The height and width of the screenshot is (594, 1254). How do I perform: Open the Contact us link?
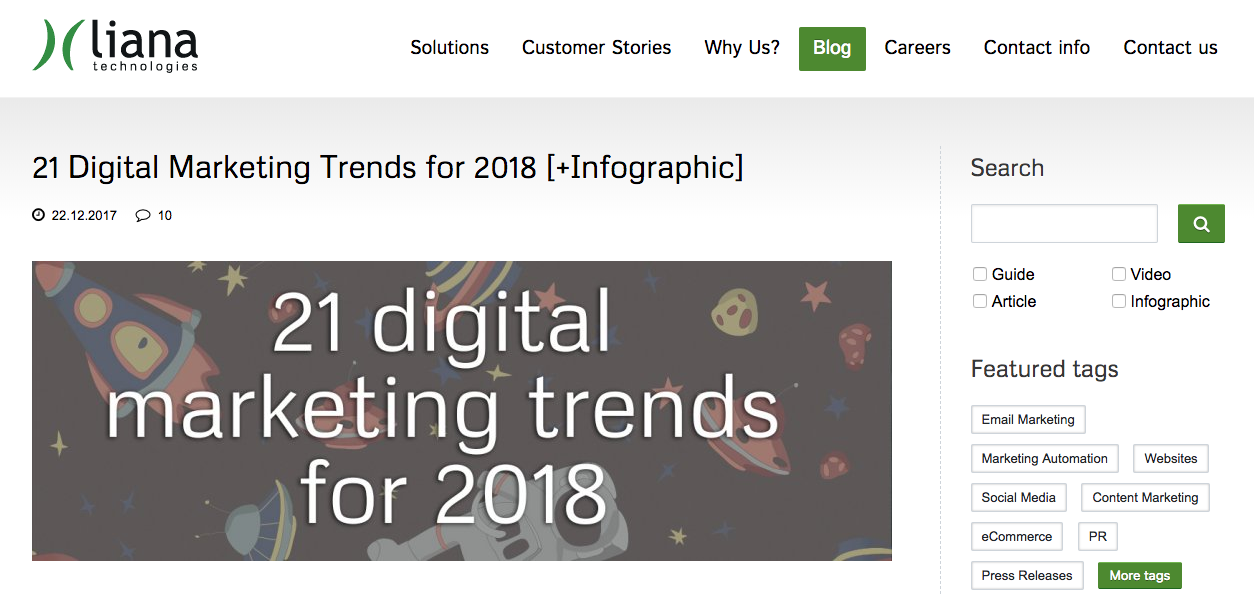(x=1170, y=48)
